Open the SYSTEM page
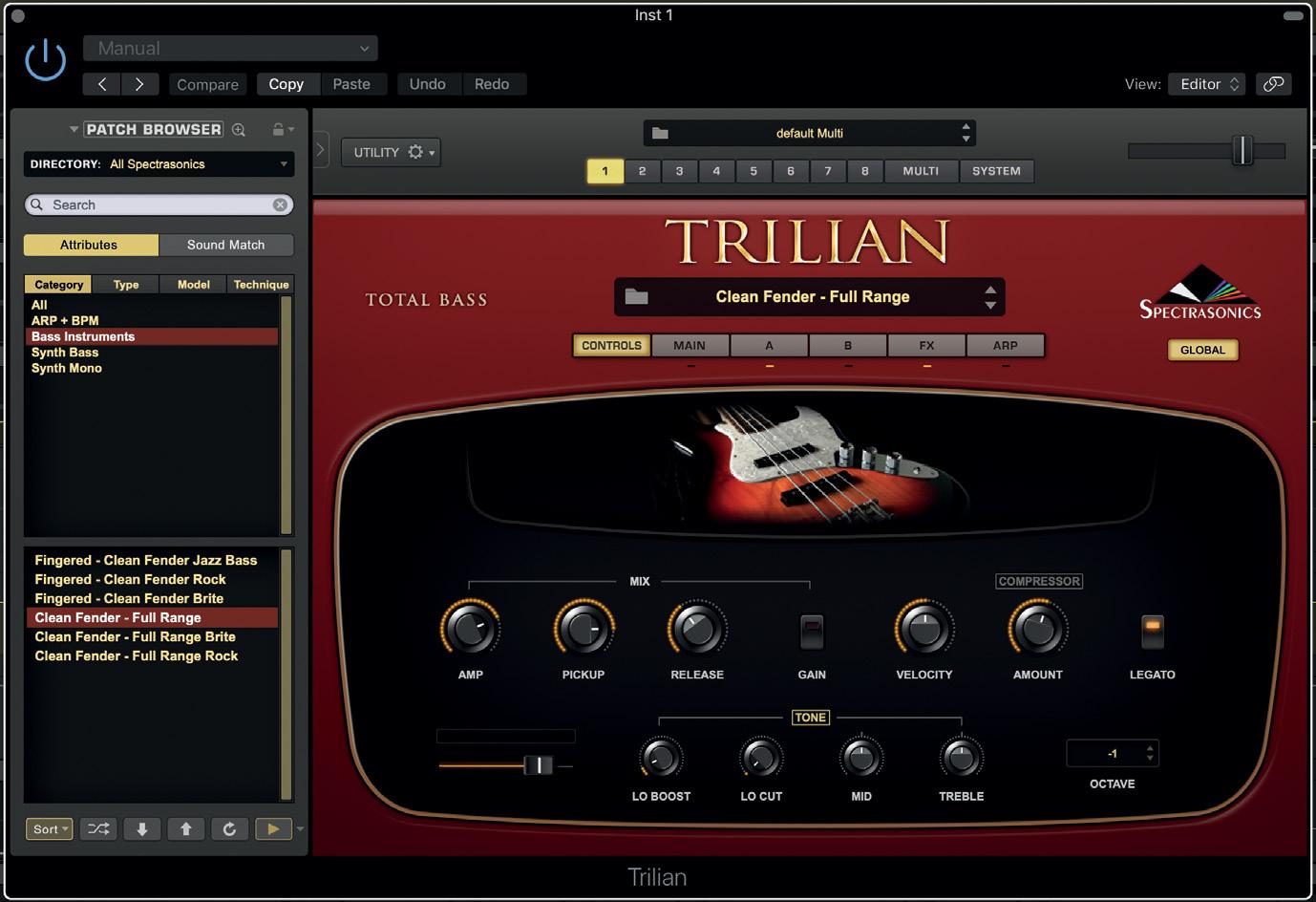Screen dimensions: 1316x902 (x=996, y=171)
